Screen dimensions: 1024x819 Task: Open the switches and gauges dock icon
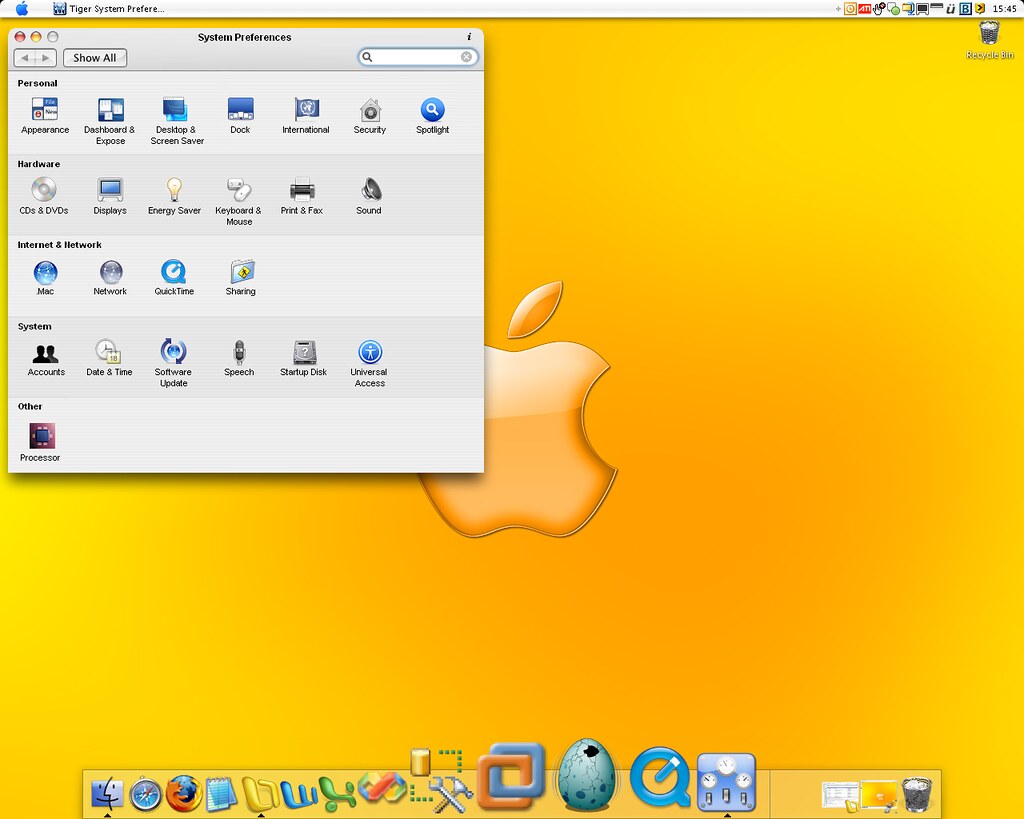(726, 782)
